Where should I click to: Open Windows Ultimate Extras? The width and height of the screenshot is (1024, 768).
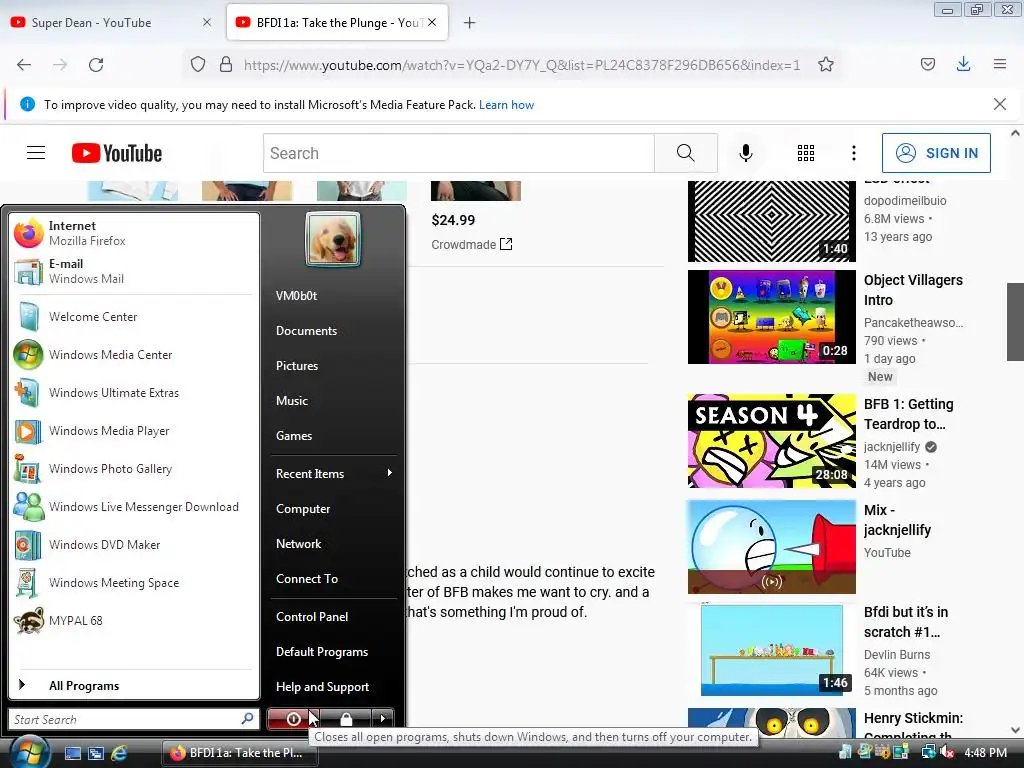tap(134, 392)
